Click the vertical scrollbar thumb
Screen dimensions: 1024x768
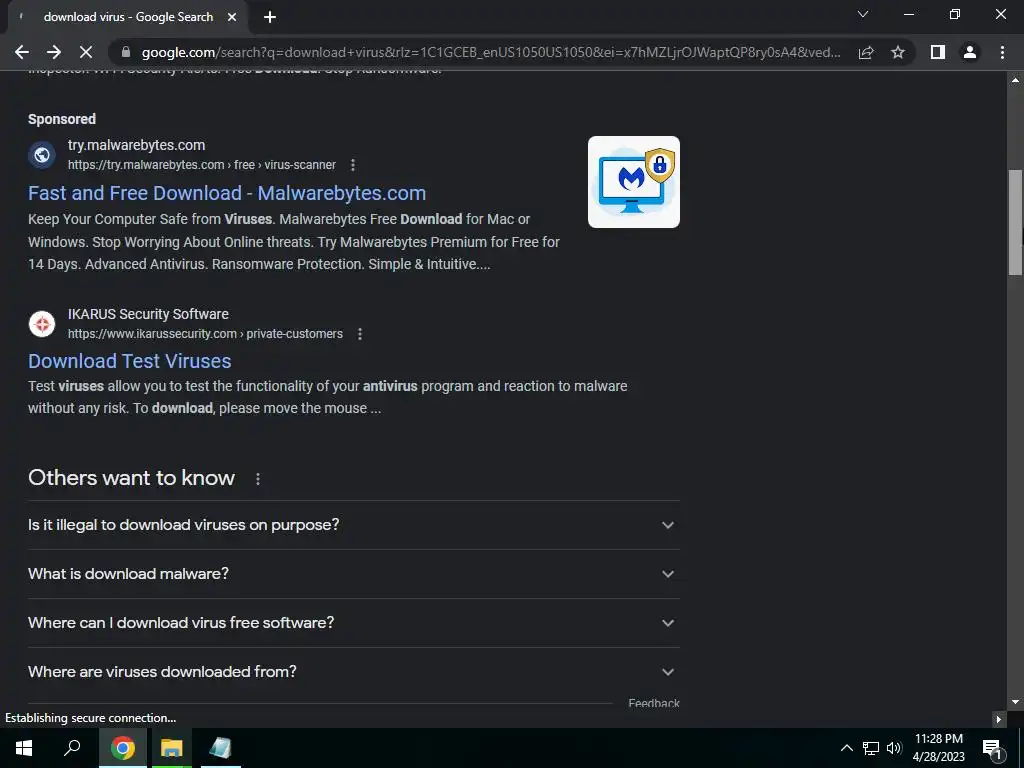(x=1015, y=222)
